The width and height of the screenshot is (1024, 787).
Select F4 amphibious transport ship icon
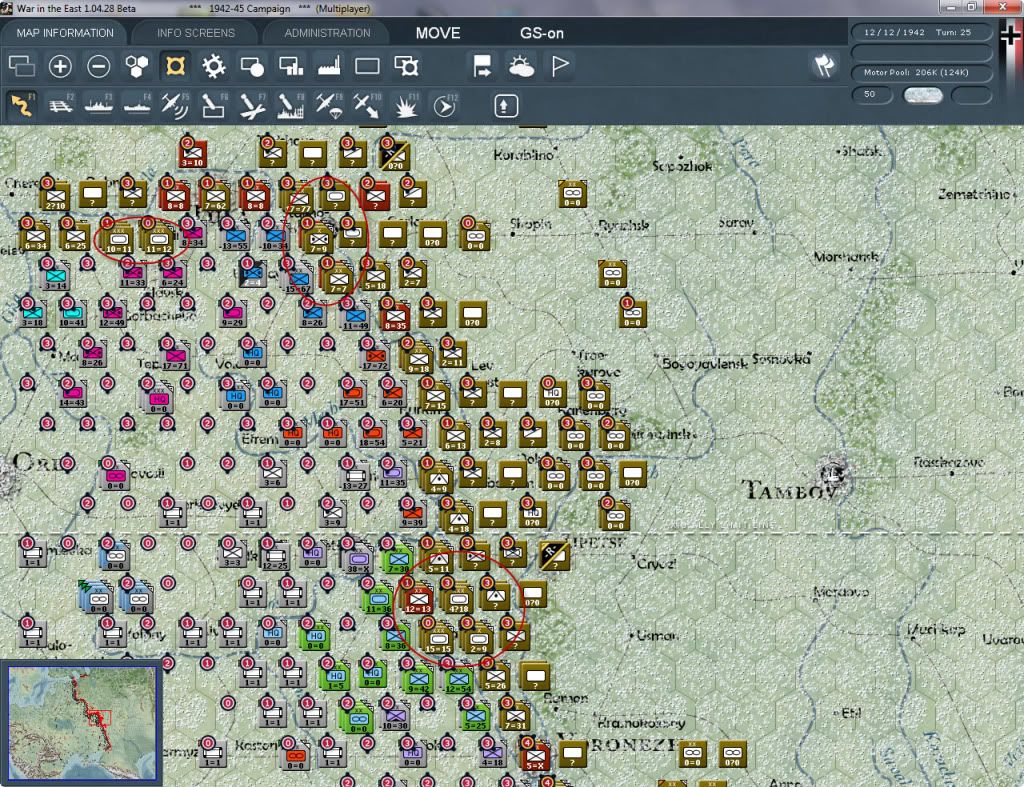(137, 106)
